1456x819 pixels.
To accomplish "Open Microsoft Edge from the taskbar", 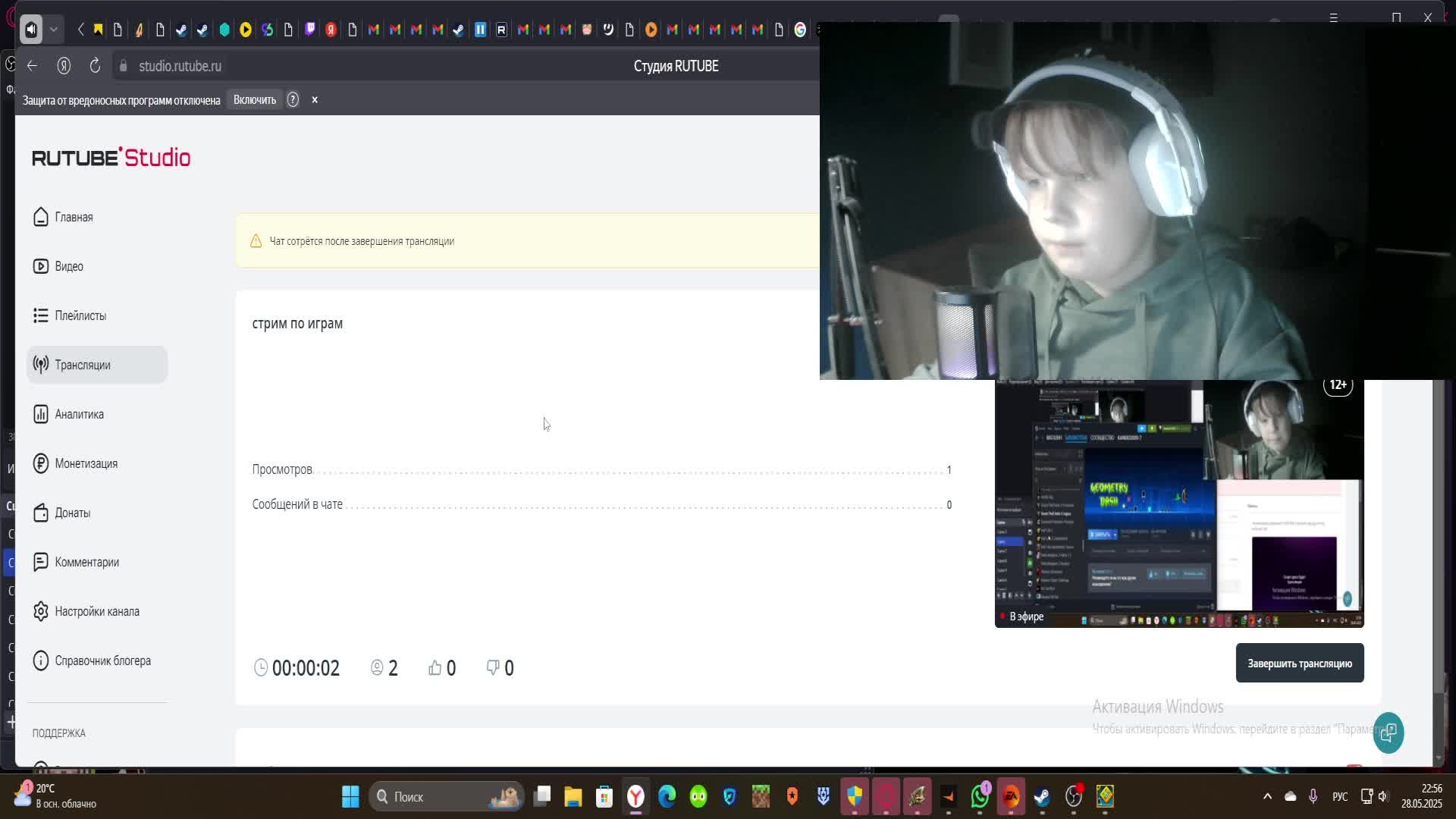I will click(667, 796).
